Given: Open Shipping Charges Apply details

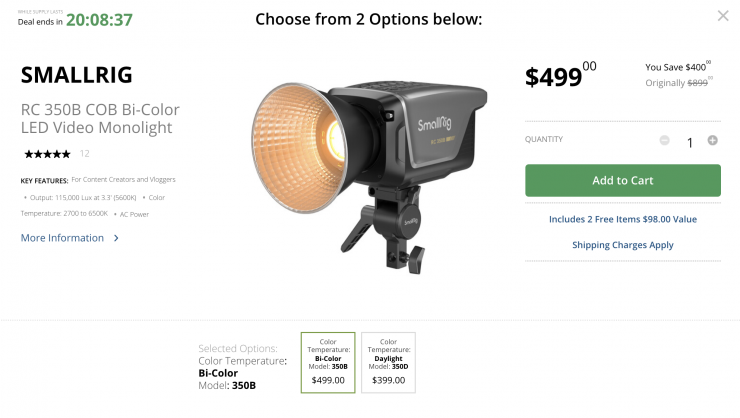Looking at the screenshot, I should point(622,245).
